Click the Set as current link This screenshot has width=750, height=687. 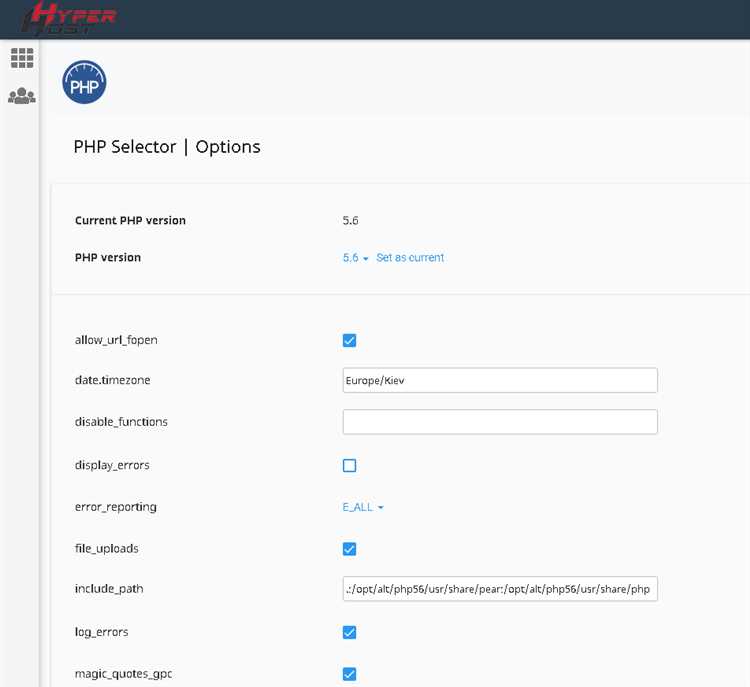[x=410, y=258]
